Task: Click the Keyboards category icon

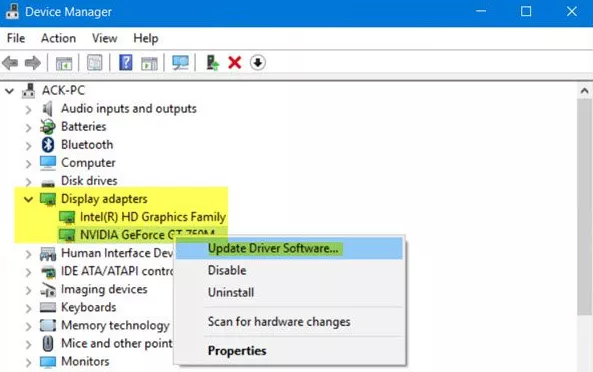Action: click(48, 307)
